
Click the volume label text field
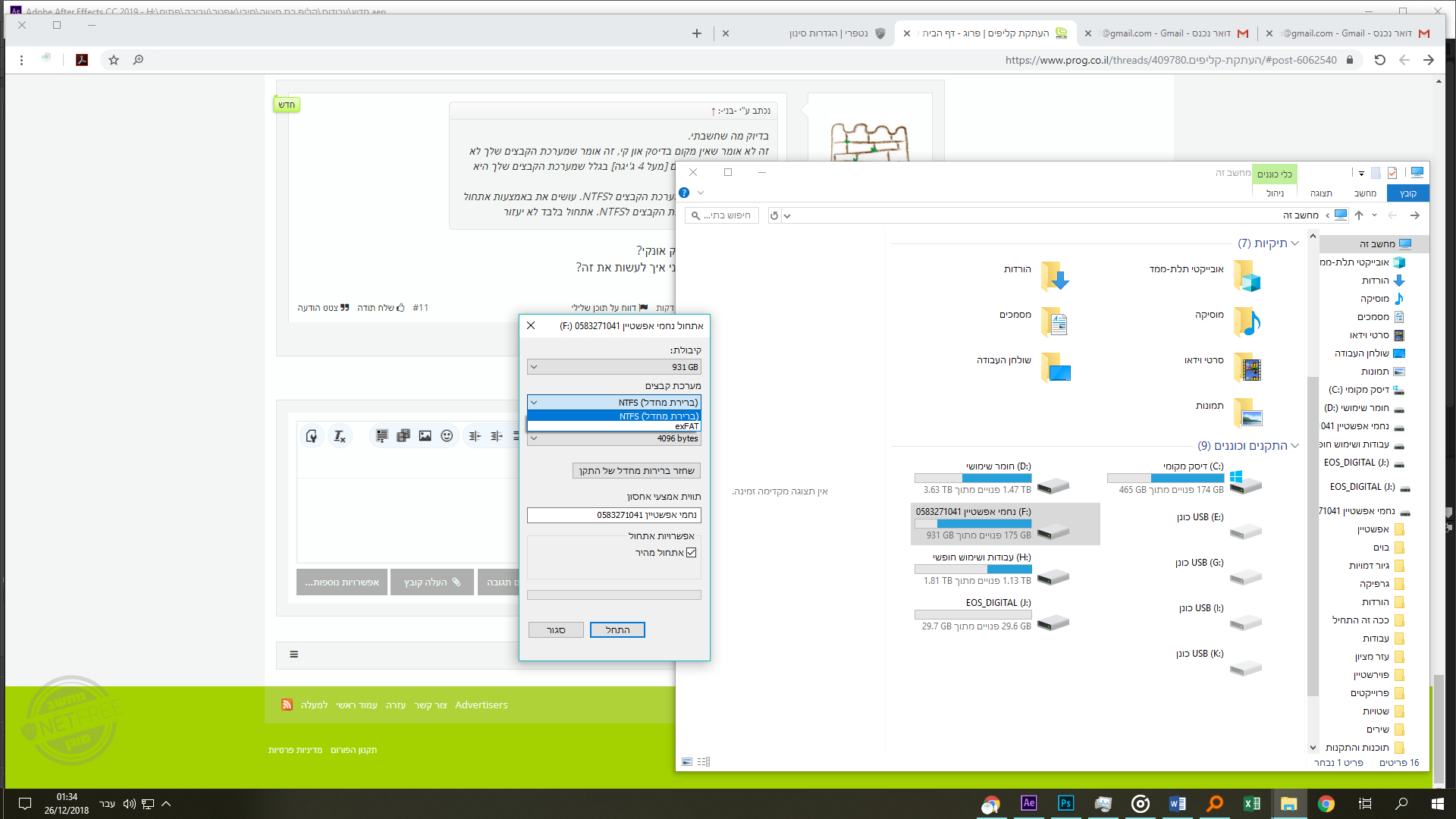click(613, 515)
